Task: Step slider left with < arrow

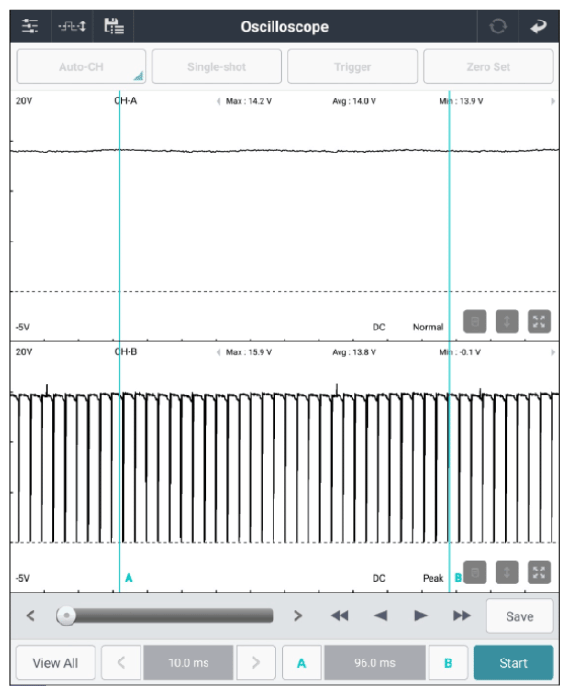Action: 30,616
